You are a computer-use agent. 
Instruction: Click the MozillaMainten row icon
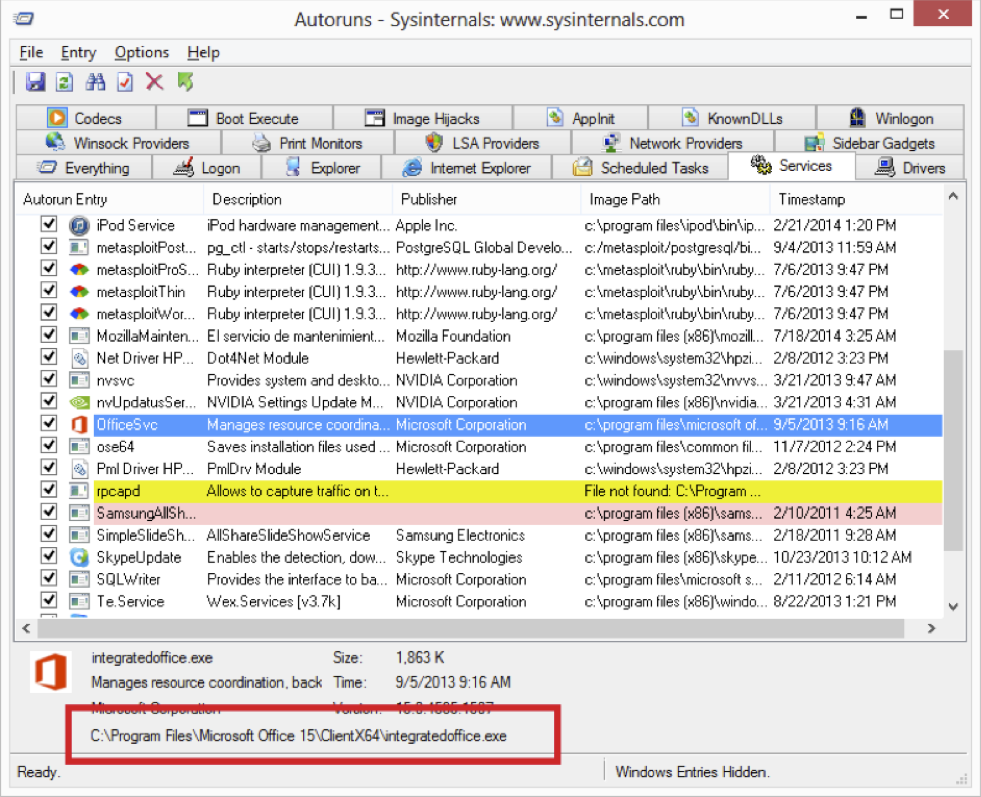pos(79,336)
